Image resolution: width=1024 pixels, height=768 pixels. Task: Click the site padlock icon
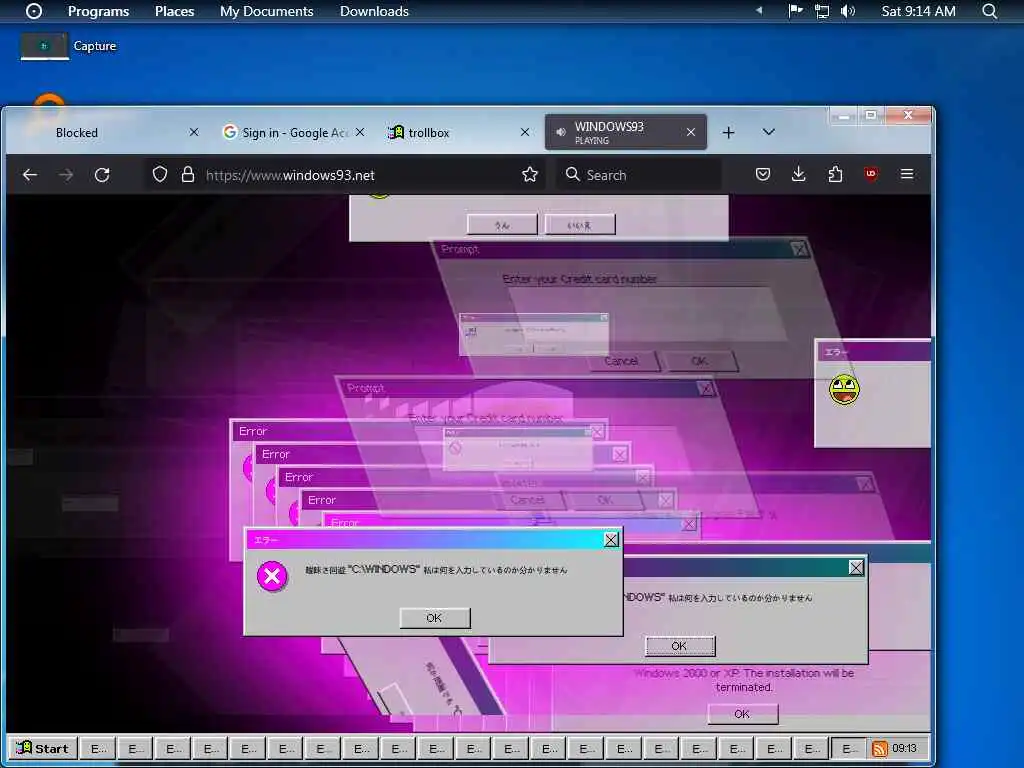point(188,174)
